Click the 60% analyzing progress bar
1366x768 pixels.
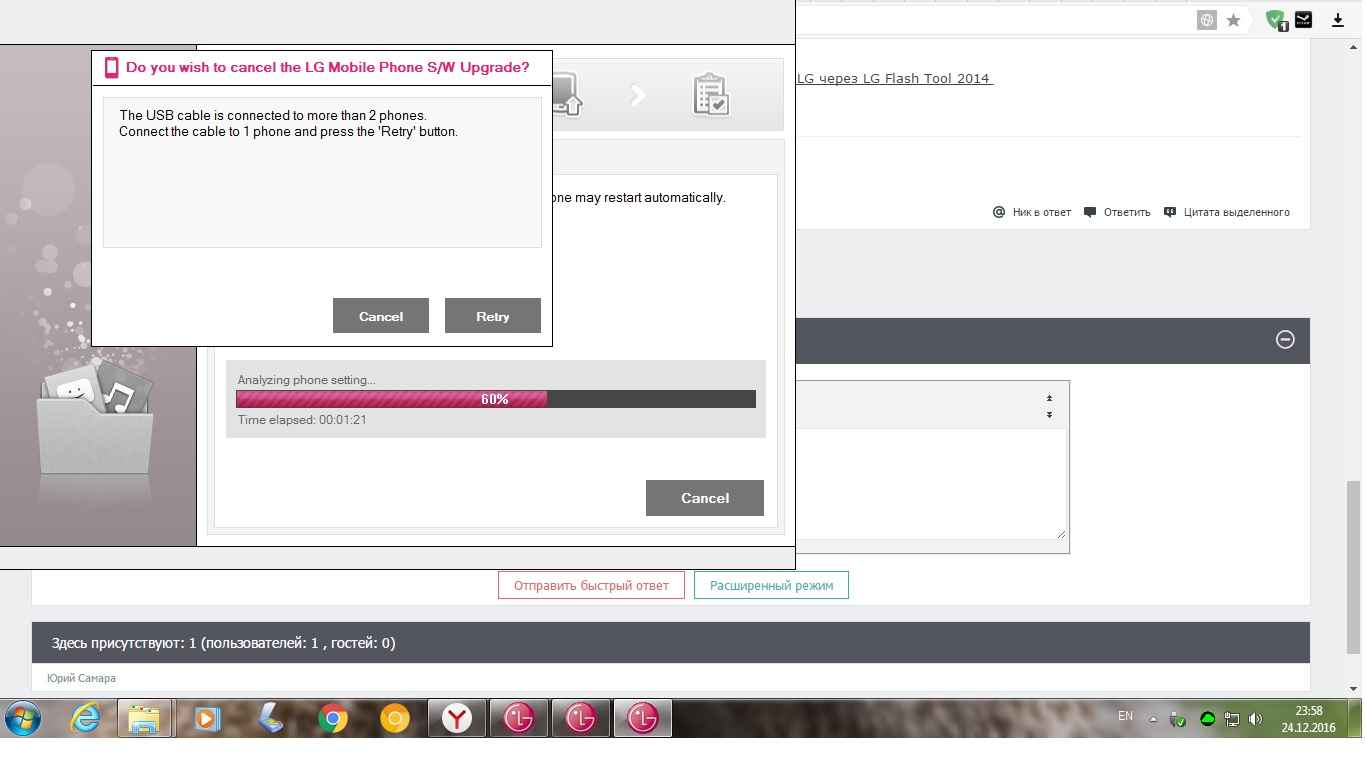click(495, 399)
